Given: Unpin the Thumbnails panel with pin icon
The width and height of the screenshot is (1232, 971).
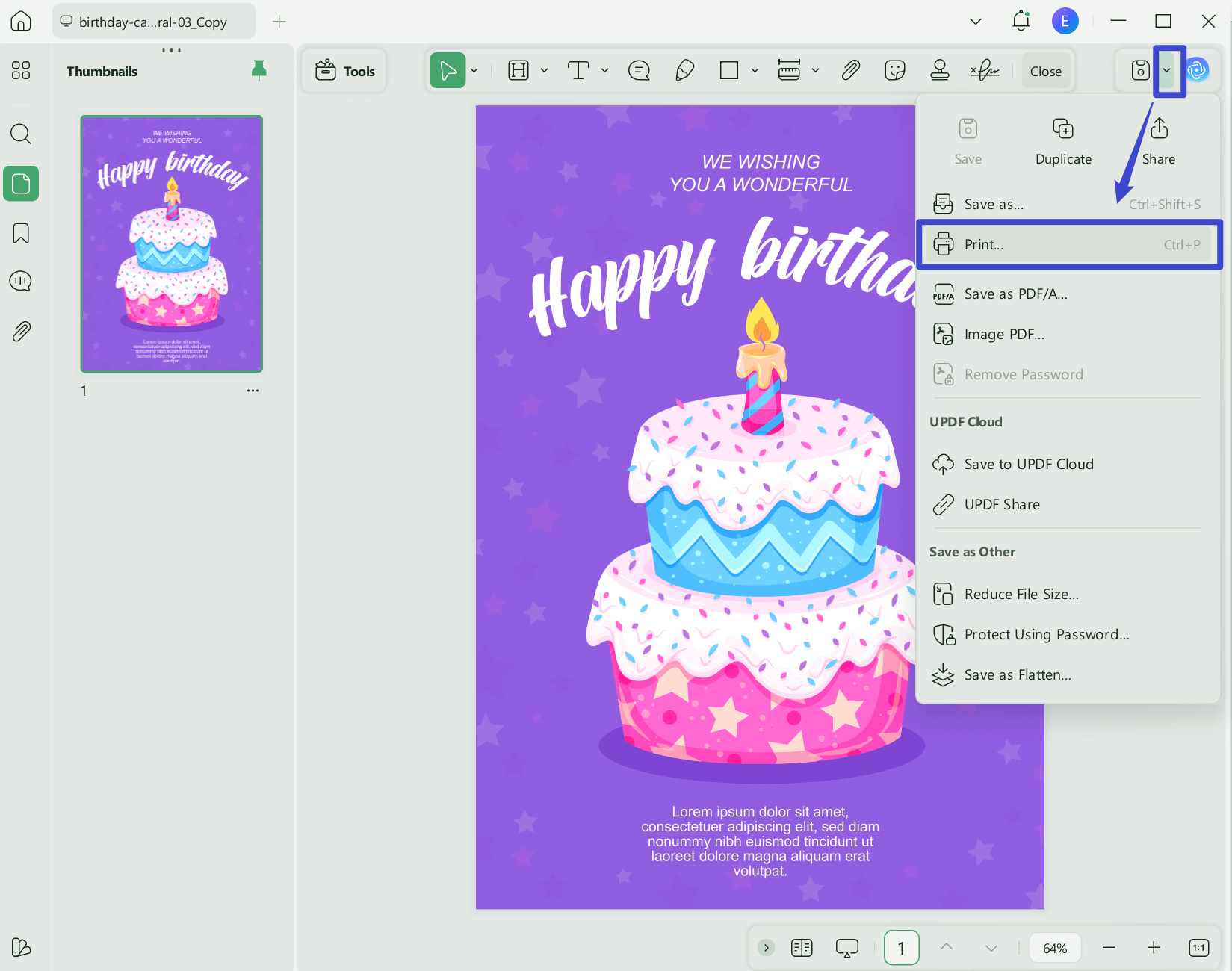Looking at the screenshot, I should tap(259, 71).
